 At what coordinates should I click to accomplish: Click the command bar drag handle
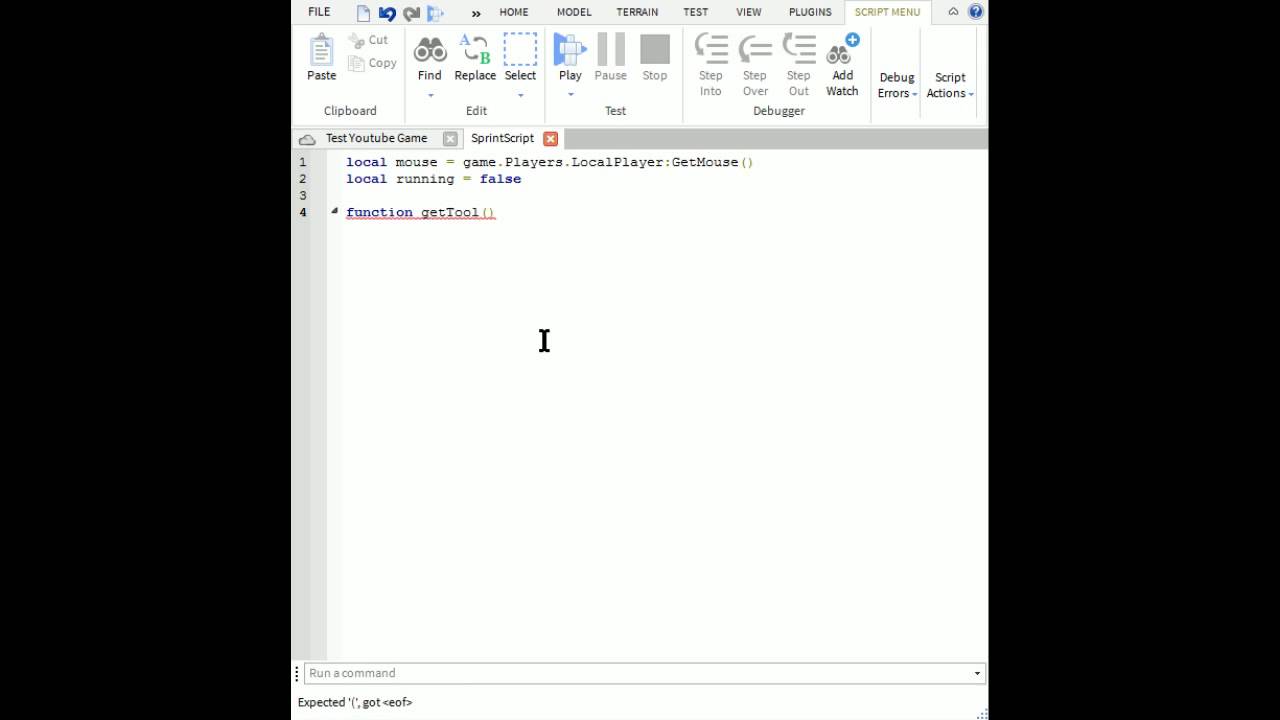coord(297,674)
